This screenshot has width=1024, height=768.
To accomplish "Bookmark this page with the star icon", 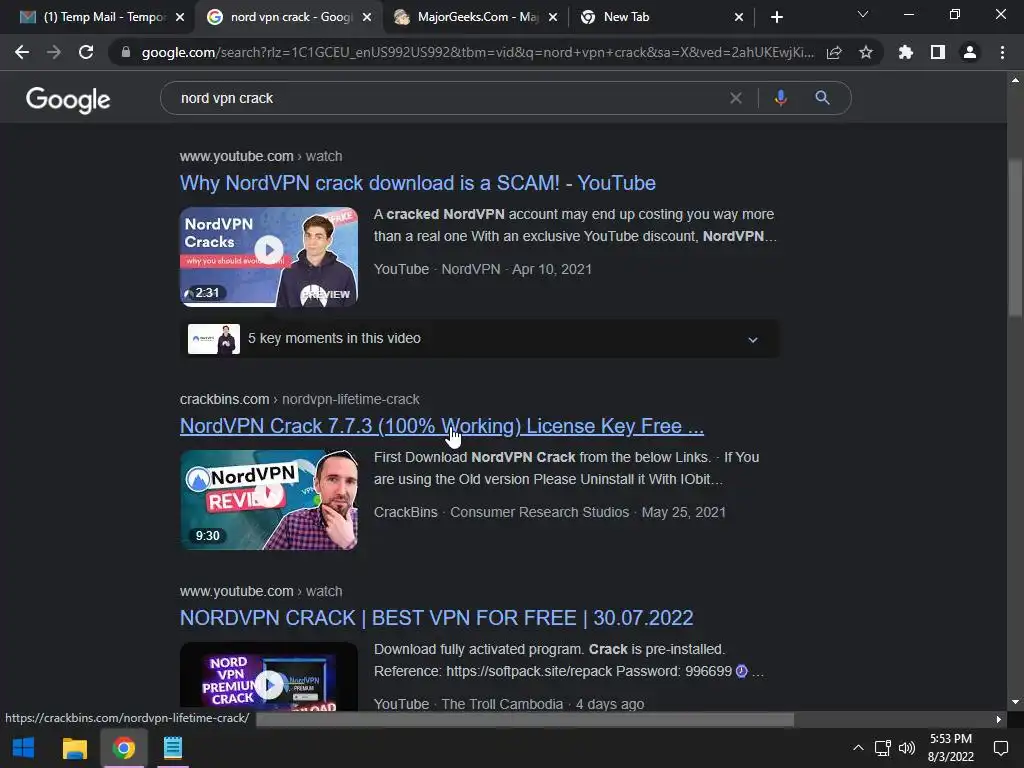I will coord(866,52).
